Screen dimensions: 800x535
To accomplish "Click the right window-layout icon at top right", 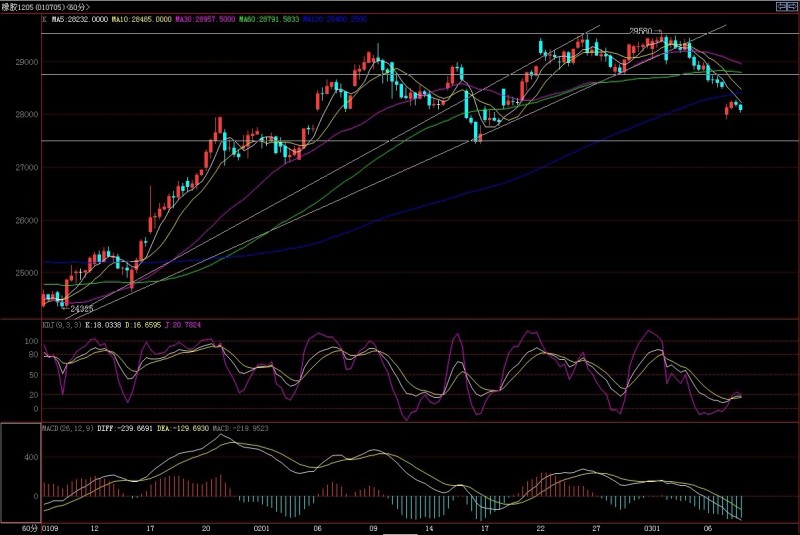I will tap(791, 6).
